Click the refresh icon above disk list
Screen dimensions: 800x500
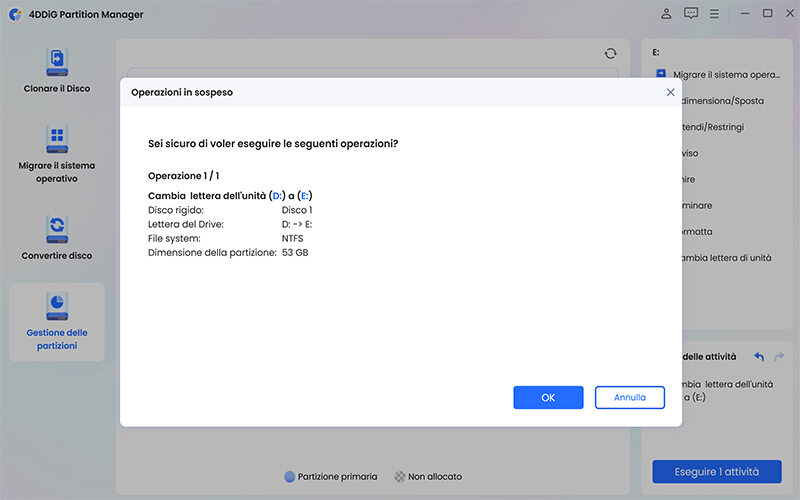point(611,54)
